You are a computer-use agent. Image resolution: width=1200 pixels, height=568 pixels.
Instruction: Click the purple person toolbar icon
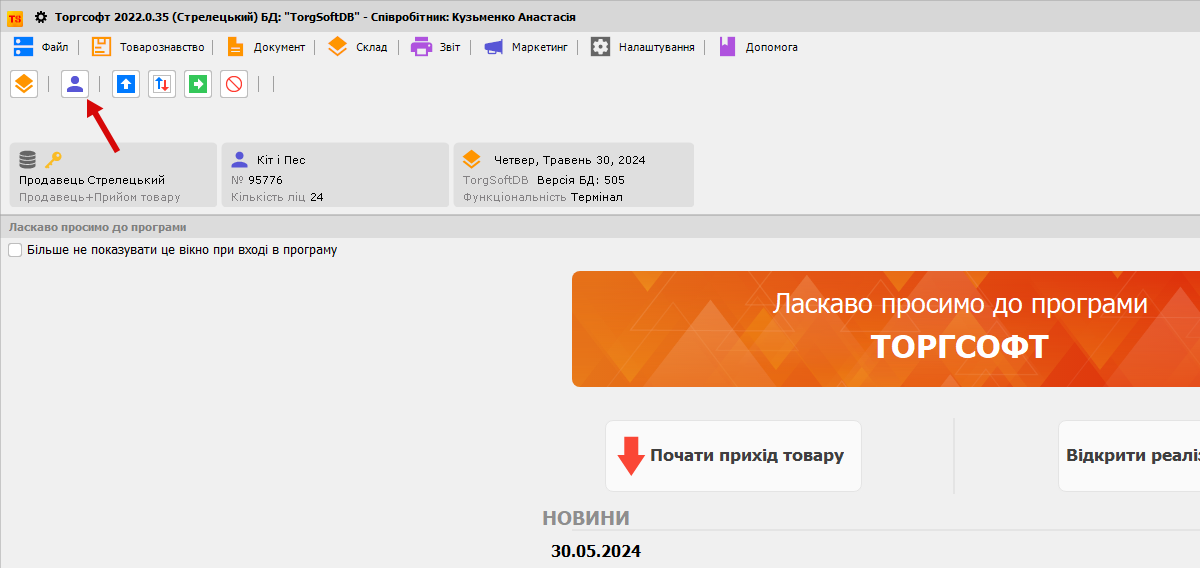pos(75,84)
